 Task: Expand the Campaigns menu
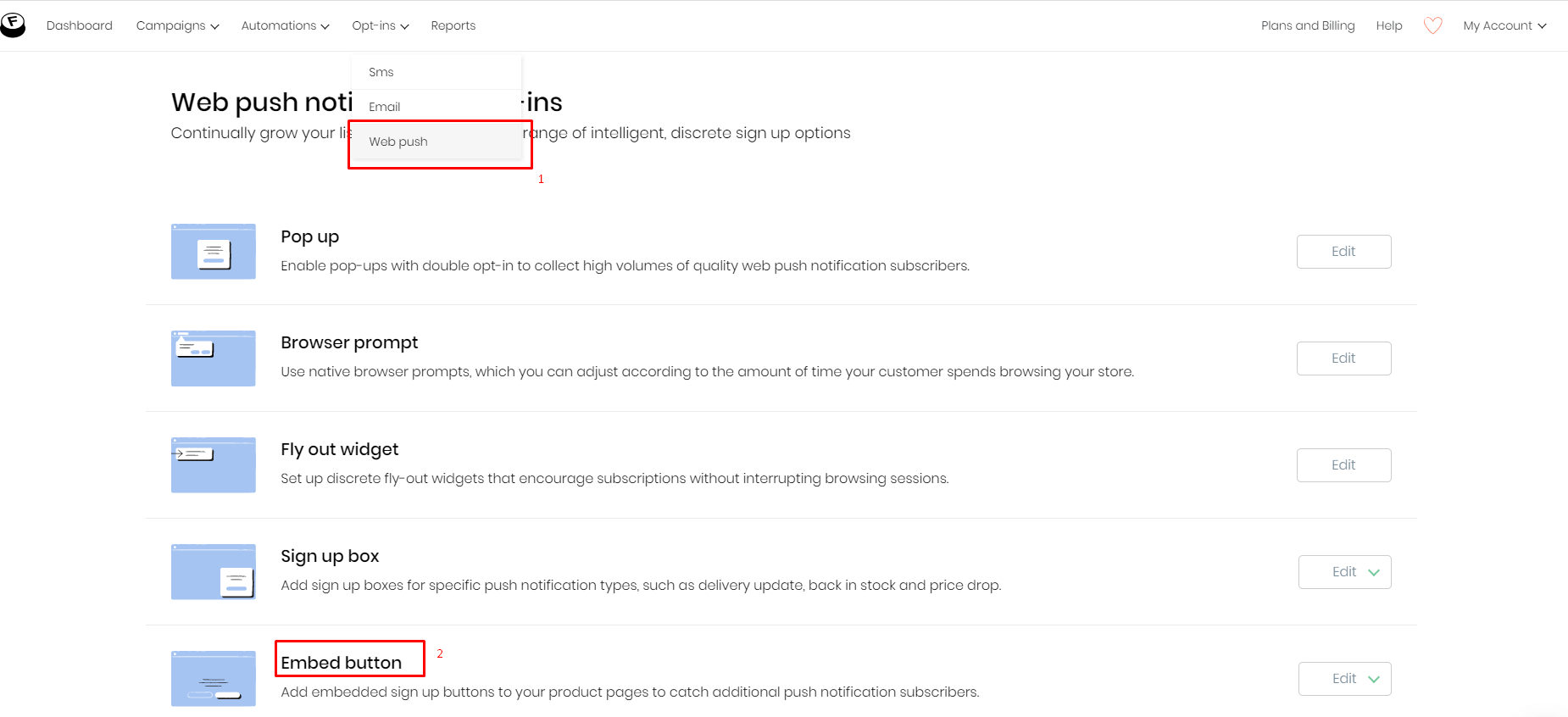[177, 25]
